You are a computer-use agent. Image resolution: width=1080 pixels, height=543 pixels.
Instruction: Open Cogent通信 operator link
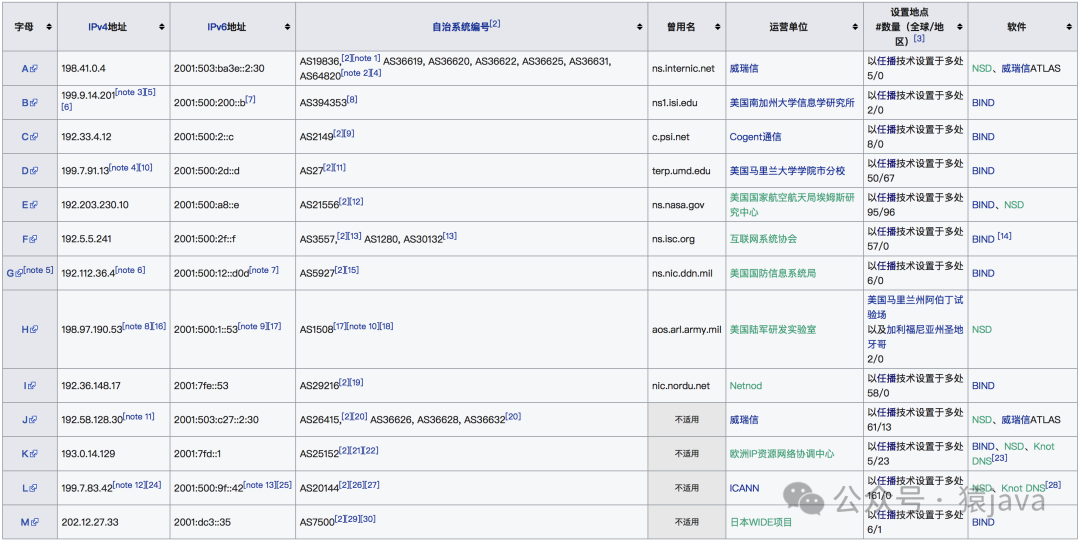[x=756, y=137]
